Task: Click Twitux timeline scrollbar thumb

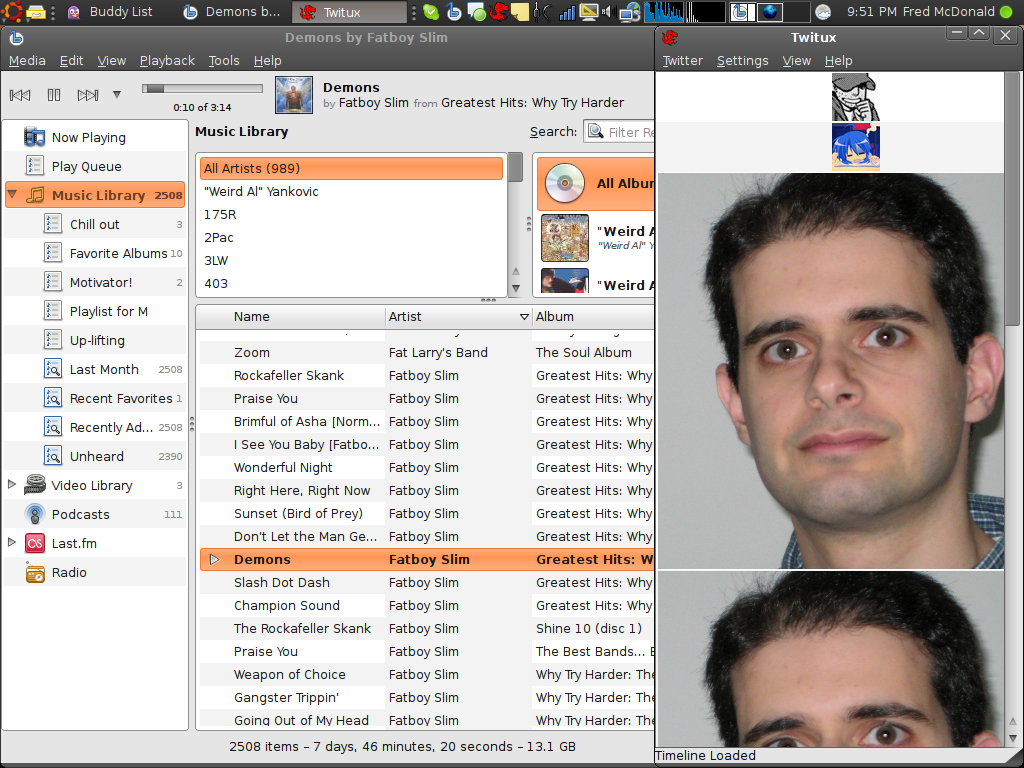Action: tap(1013, 198)
